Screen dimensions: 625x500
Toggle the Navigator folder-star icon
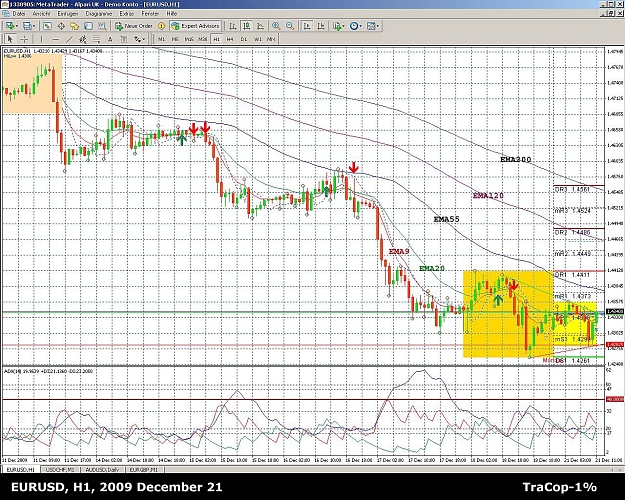[75, 26]
